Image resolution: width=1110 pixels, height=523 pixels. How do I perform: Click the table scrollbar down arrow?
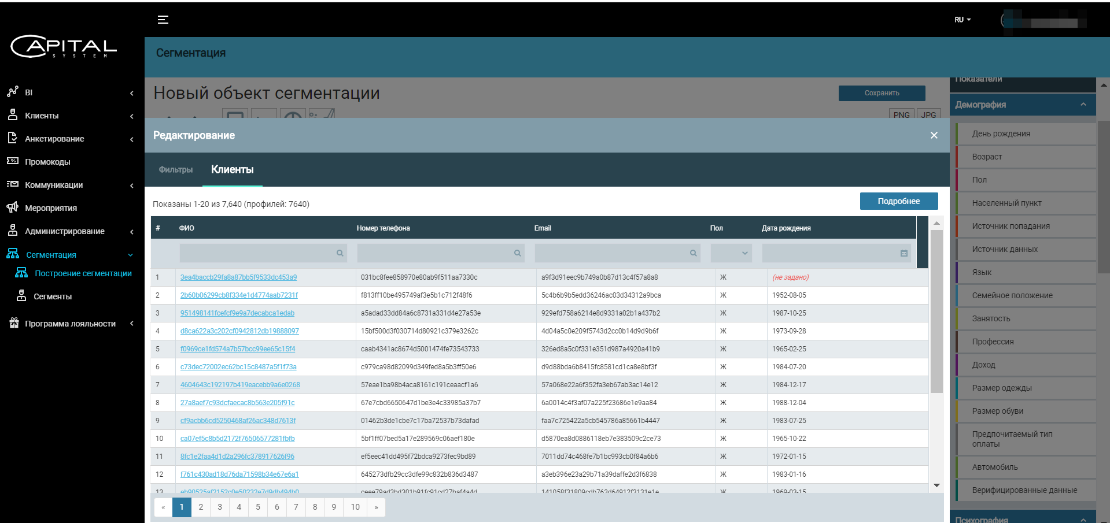pyautogui.click(x=936, y=485)
